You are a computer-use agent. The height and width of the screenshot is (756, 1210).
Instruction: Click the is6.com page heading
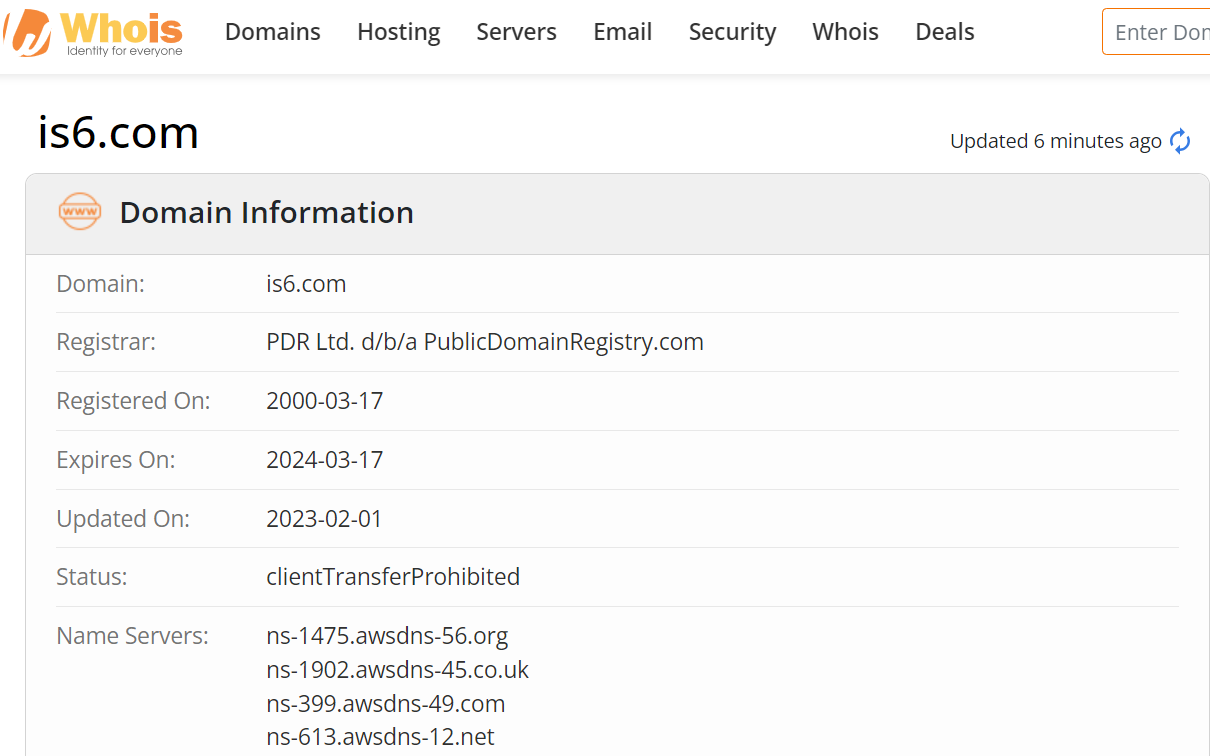coord(118,132)
